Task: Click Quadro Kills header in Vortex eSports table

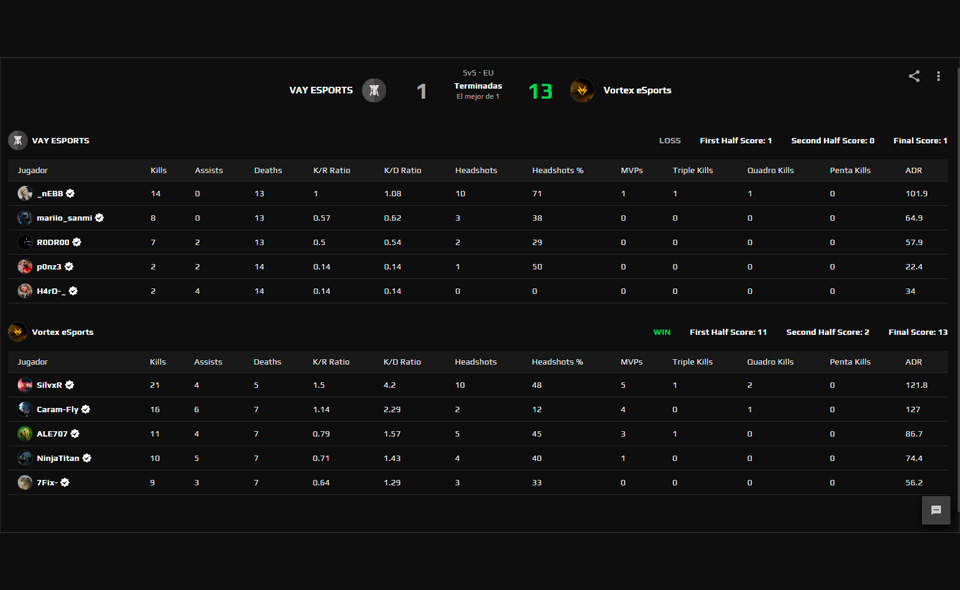Action: [x=770, y=362]
